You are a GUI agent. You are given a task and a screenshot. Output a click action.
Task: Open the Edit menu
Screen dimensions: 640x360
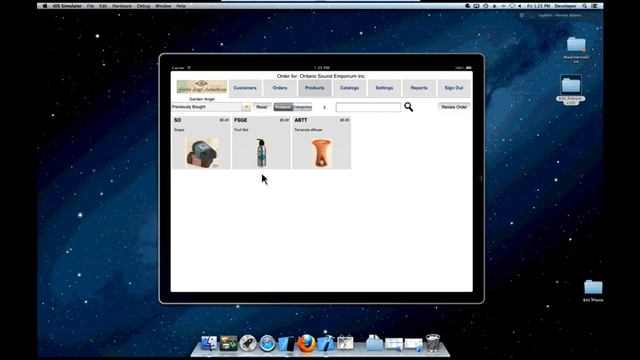(103, 6)
